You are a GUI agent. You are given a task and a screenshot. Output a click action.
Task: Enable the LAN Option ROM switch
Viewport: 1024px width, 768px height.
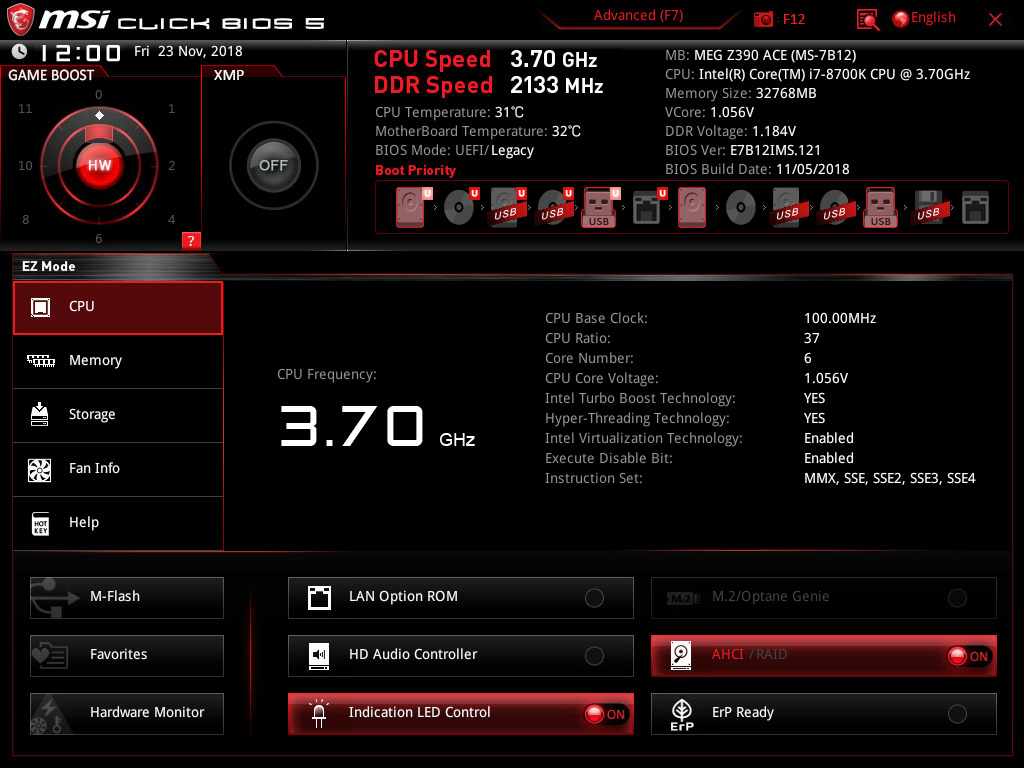tap(594, 598)
